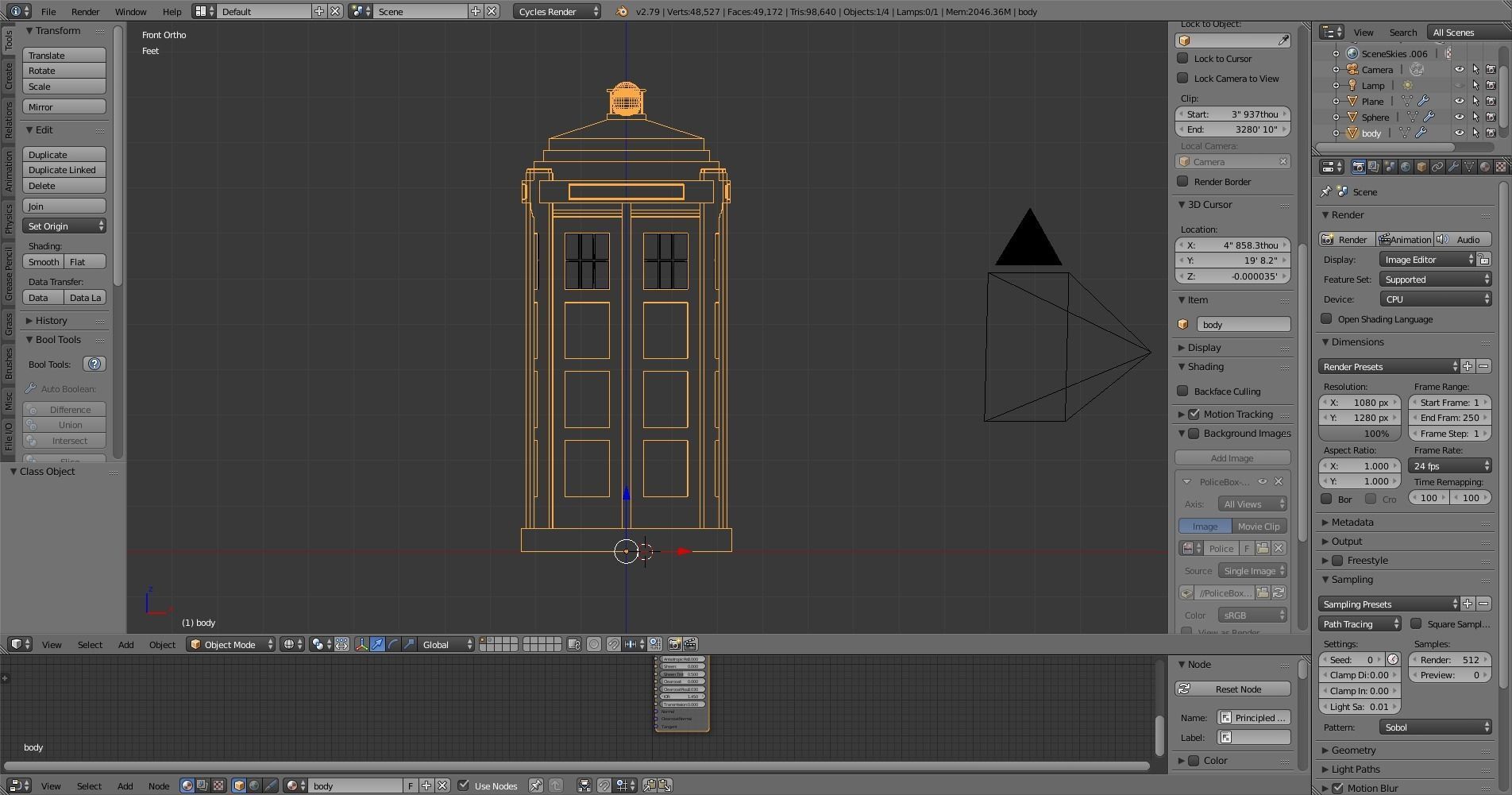The height and width of the screenshot is (795, 1512).
Task: Open the Object menu in viewport header
Action: pos(162,644)
